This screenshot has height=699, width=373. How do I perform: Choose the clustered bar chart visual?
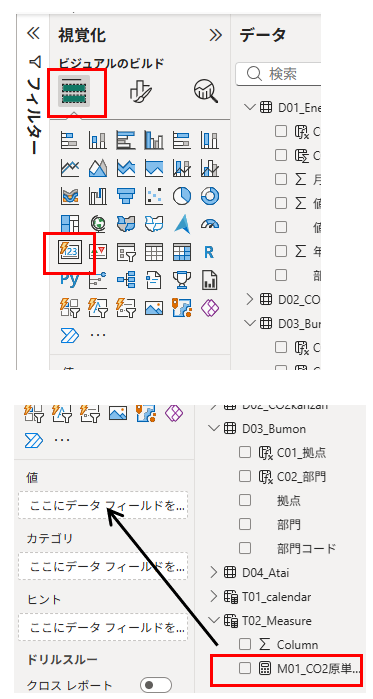pyautogui.click(x=126, y=140)
